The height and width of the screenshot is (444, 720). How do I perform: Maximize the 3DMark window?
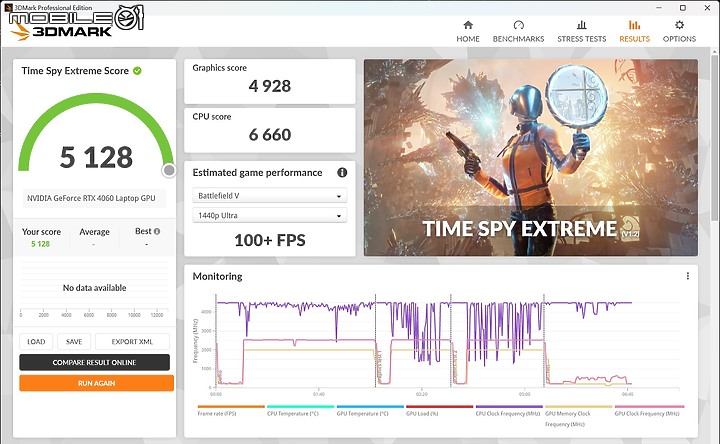point(683,8)
